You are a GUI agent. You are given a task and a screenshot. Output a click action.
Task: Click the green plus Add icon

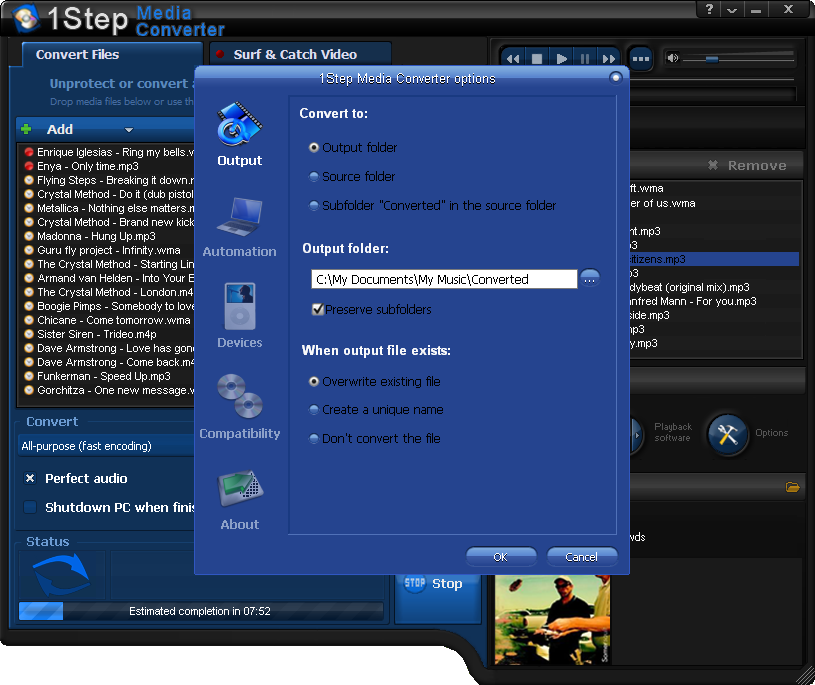pos(27,129)
